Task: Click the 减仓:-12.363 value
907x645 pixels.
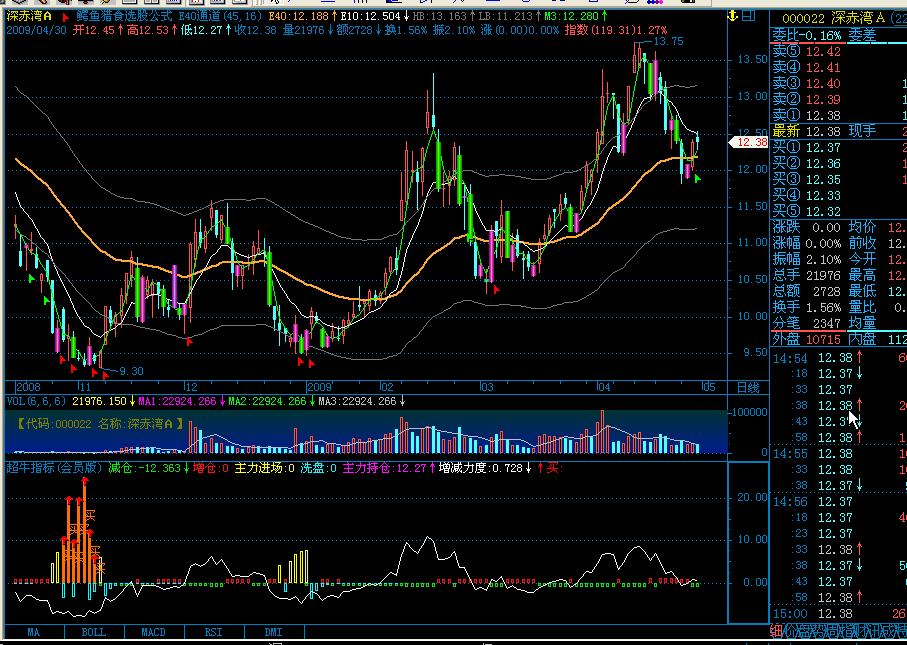Action: pos(148,467)
